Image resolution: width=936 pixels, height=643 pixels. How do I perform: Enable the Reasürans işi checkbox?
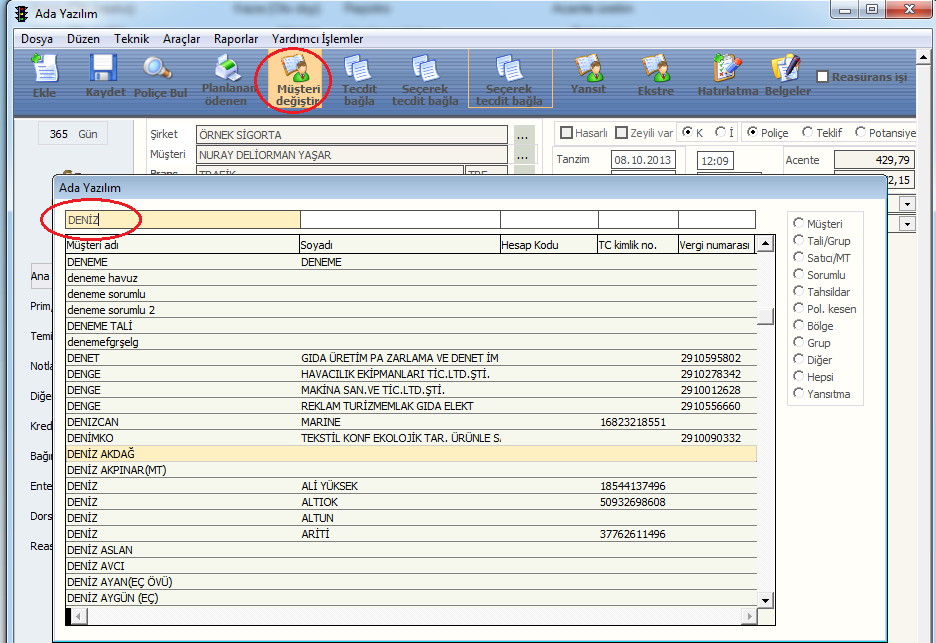(x=823, y=77)
